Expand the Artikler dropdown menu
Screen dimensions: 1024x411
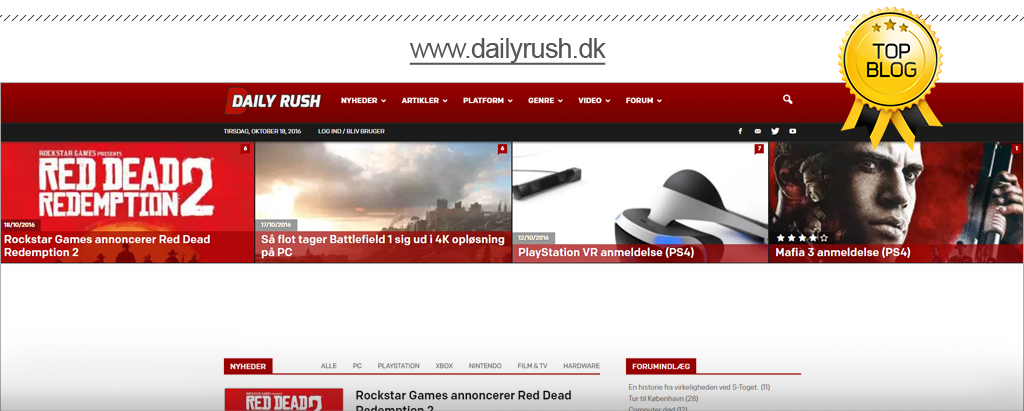tap(424, 101)
